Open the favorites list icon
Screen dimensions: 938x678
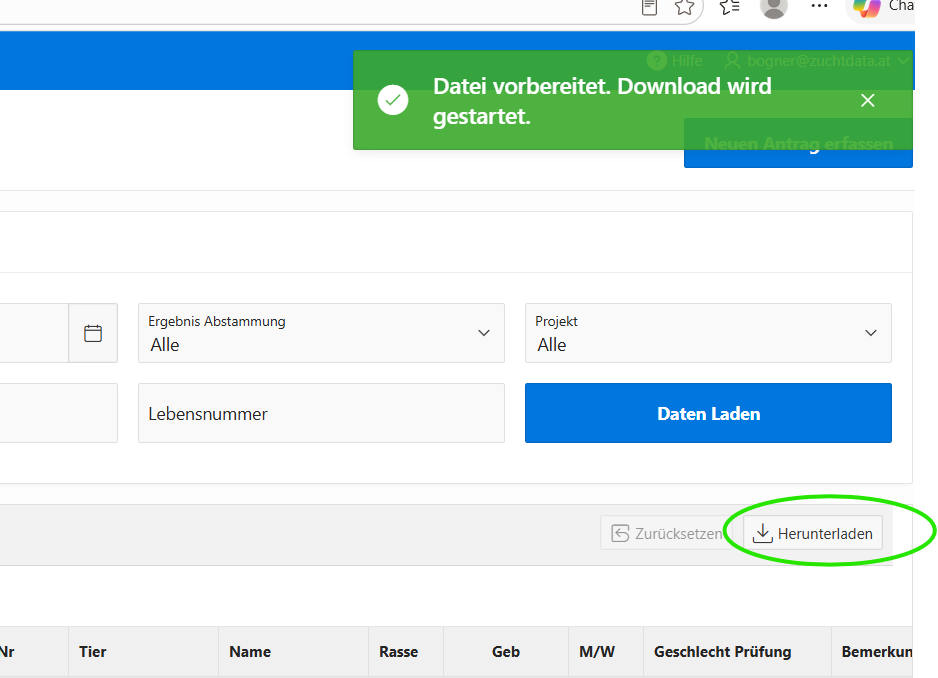pyautogui.click(x=730, y=7)
